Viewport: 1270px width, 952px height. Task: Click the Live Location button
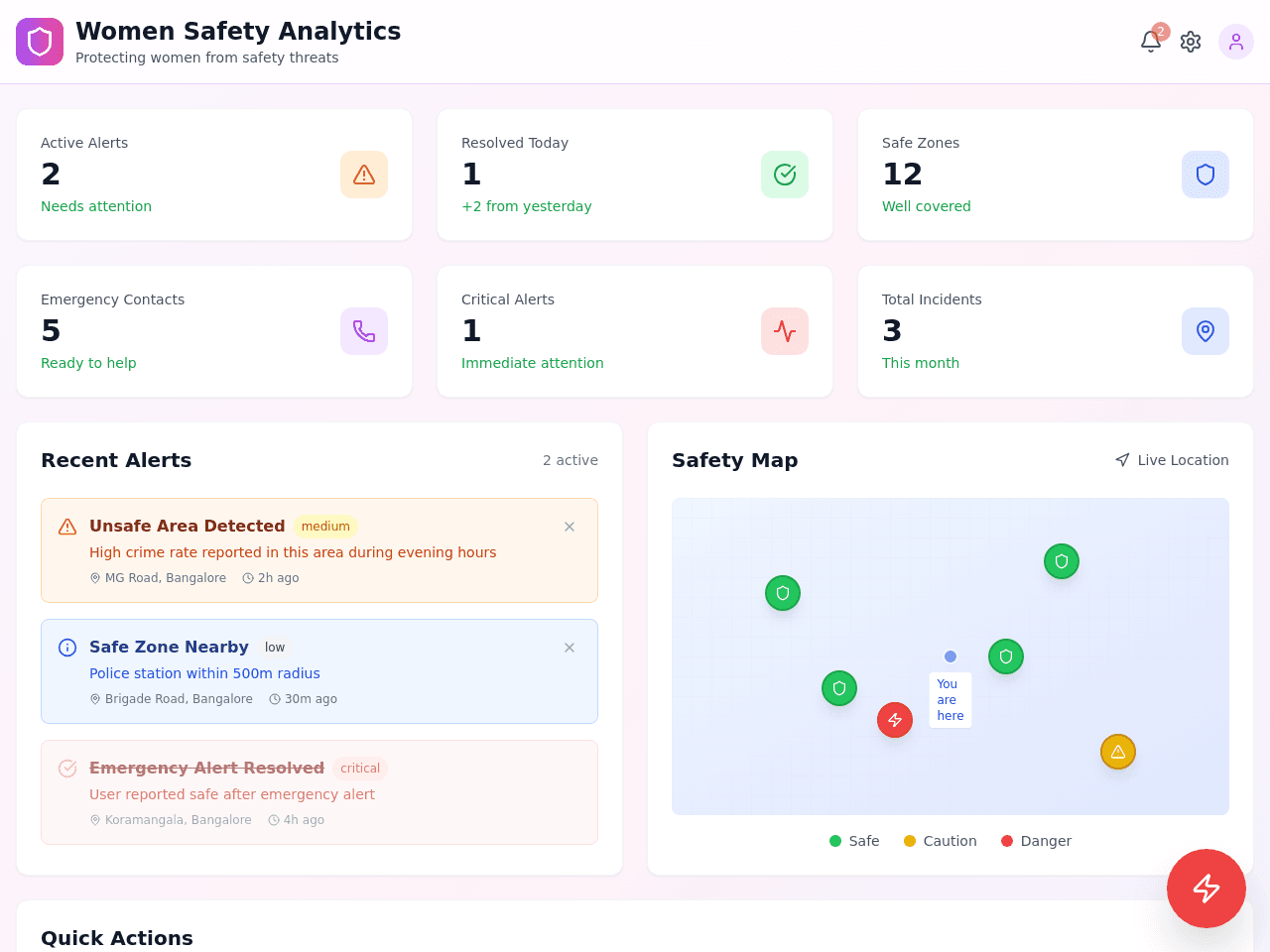[x=1172, y=460]
